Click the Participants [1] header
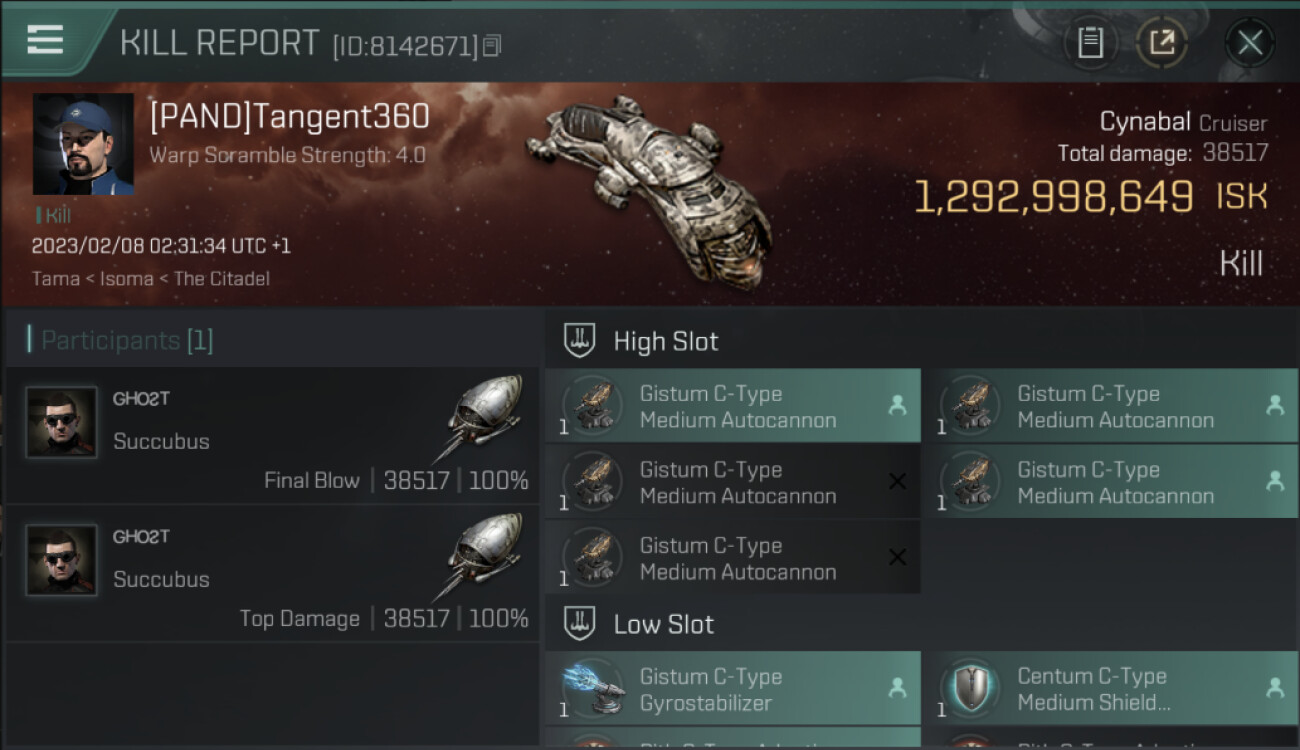 click(x=121, y=341)
